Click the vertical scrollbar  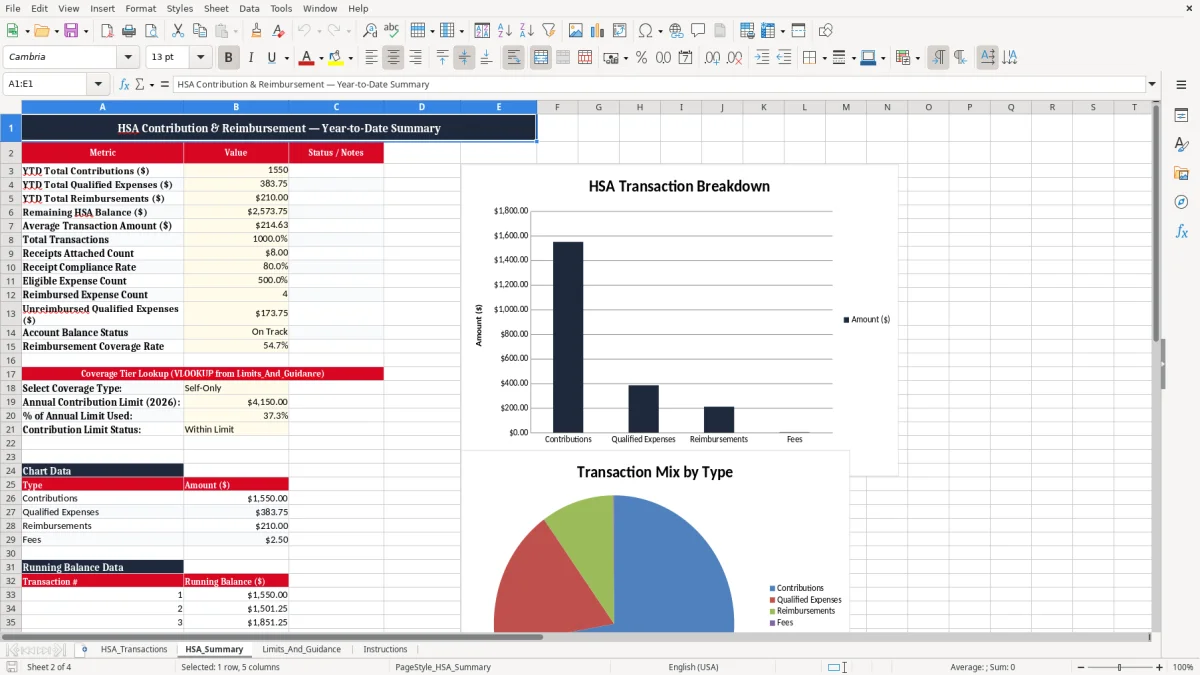click(1156, 365)
